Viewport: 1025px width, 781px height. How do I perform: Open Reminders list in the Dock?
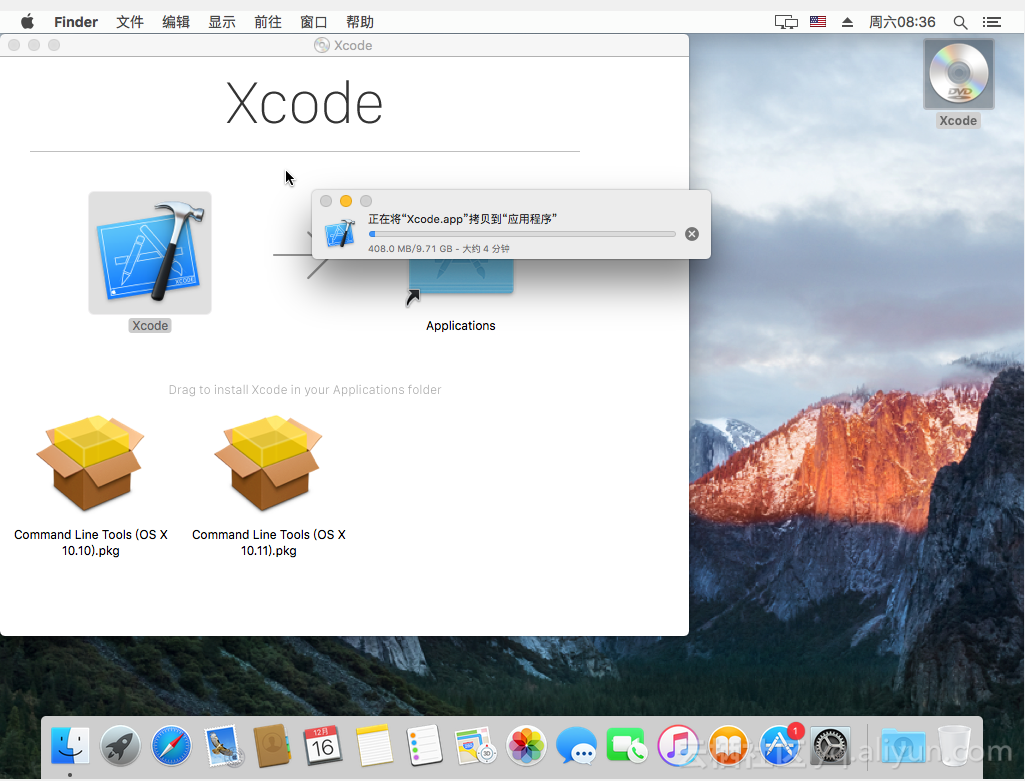tap(424, 745)
